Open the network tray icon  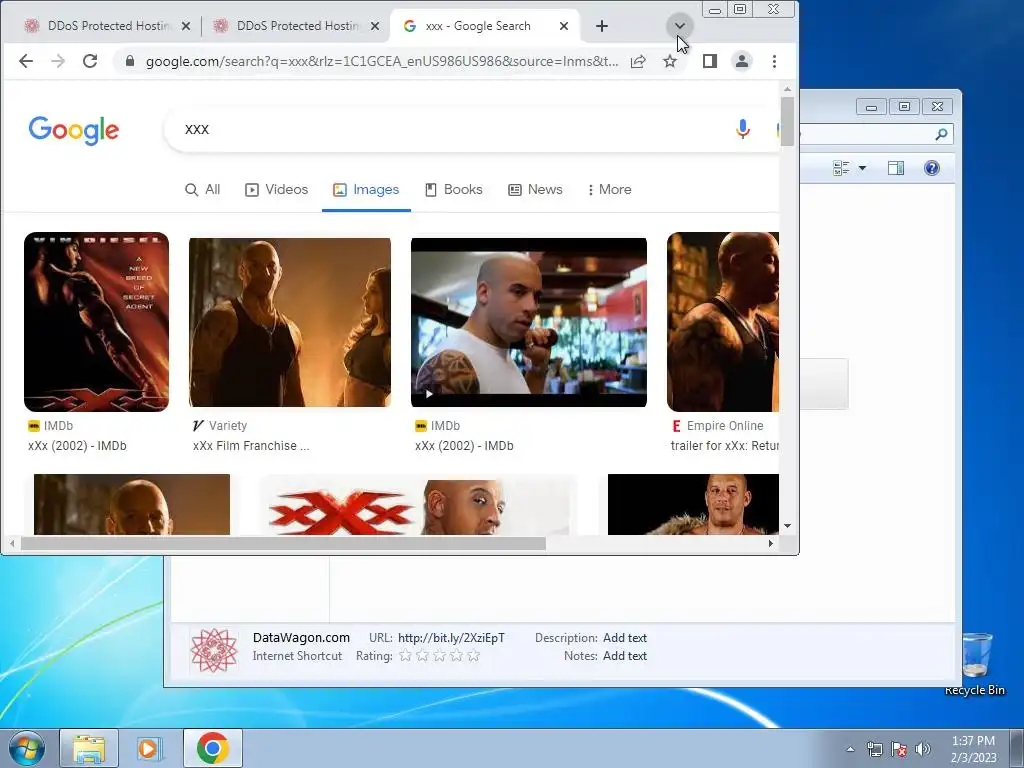click(875, 749)
